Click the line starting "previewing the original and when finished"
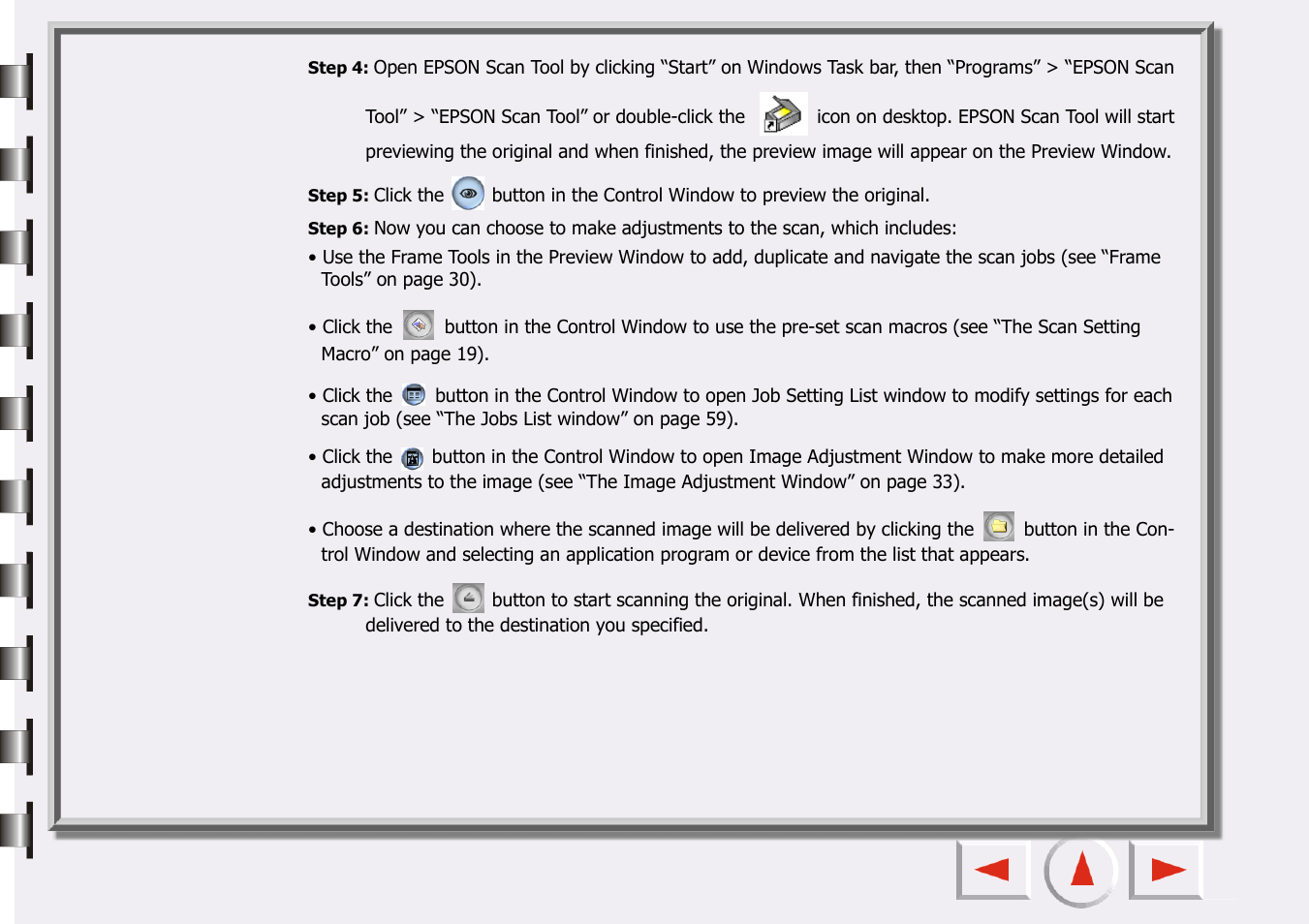The height and width of the screenshot is (924, 1309). [x=768, y=152]
